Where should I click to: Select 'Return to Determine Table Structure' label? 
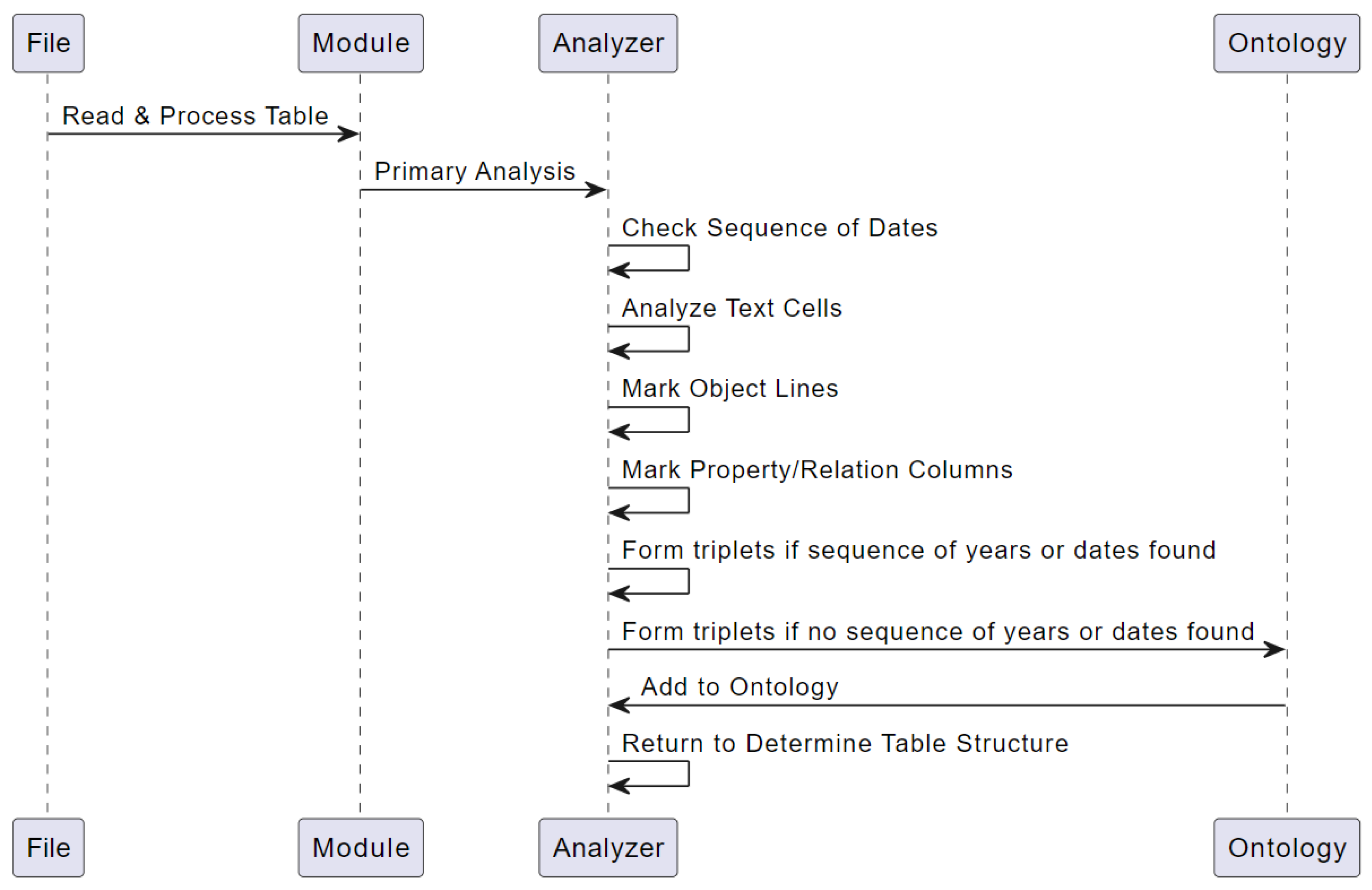[x=845, y=743]
